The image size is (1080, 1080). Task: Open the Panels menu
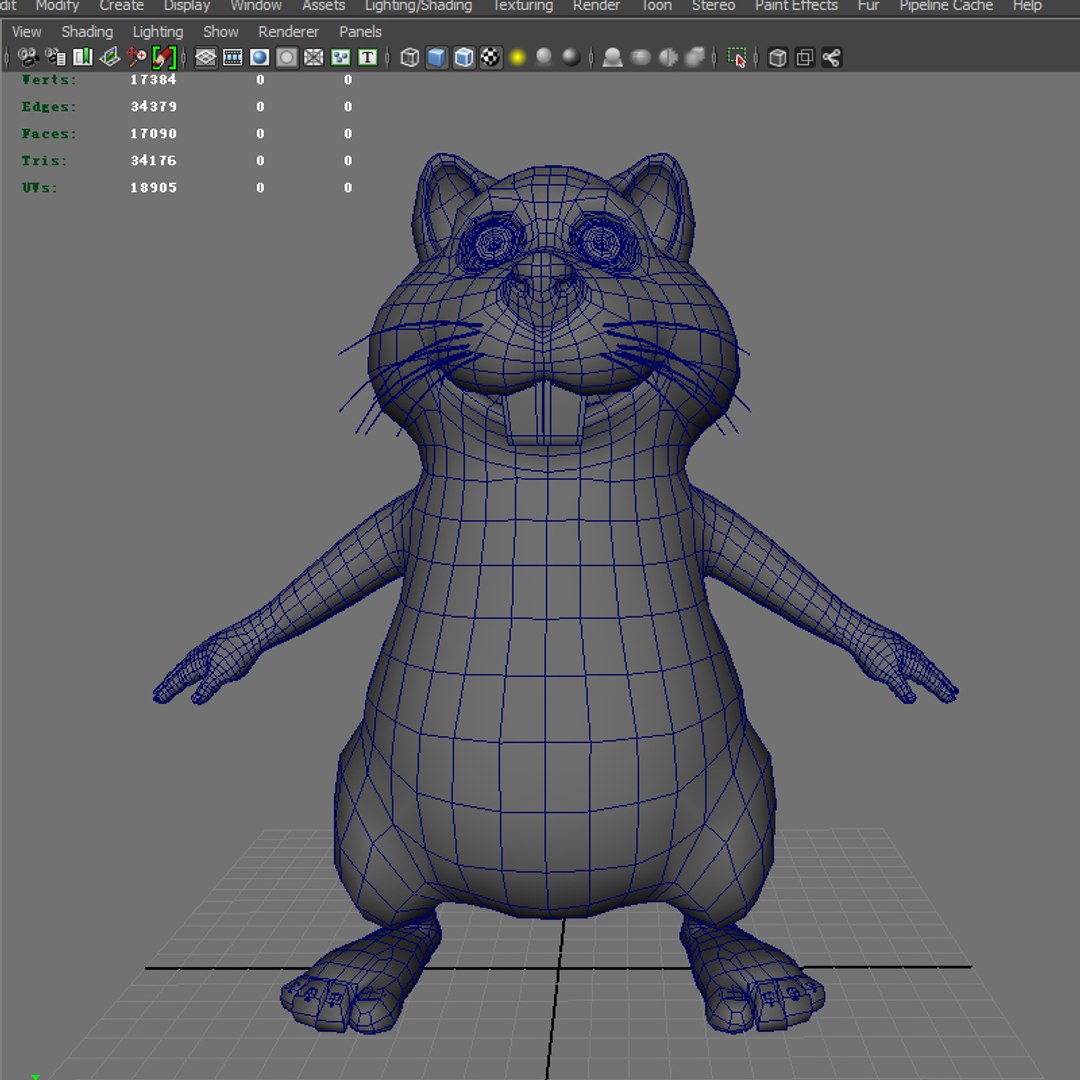pyautogui.click(x=360, y=32)
